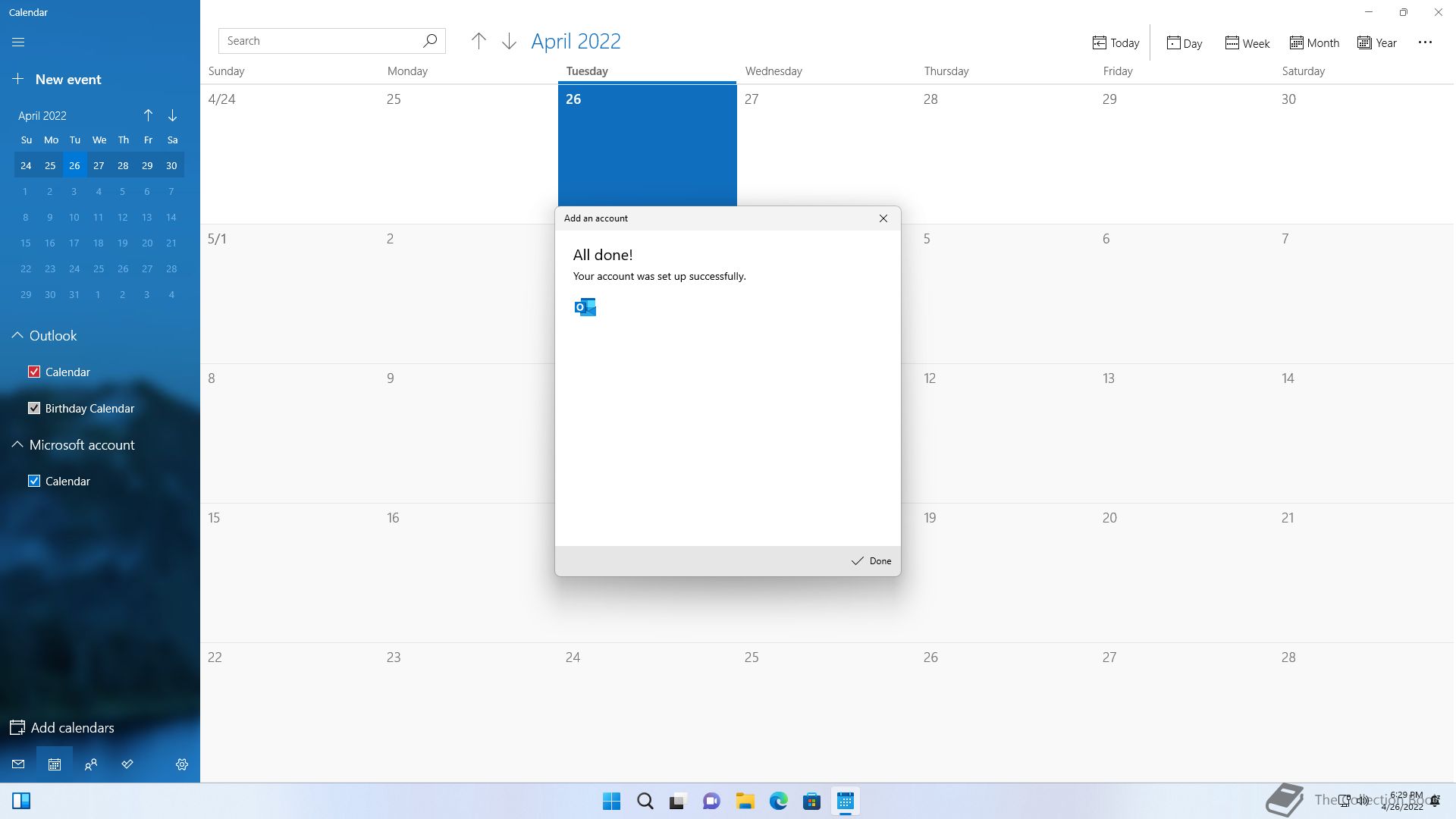Image resolution: width=1456 pixels, height=819 pixels.
Task: Switch to Week view
Action: pyautogui.click(x=1247, y=43)
